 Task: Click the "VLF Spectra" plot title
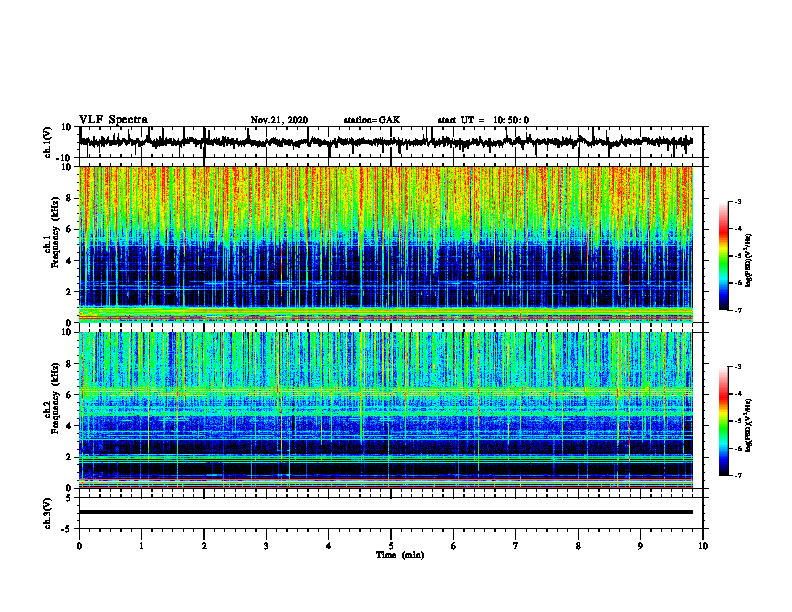pos(113,120)
